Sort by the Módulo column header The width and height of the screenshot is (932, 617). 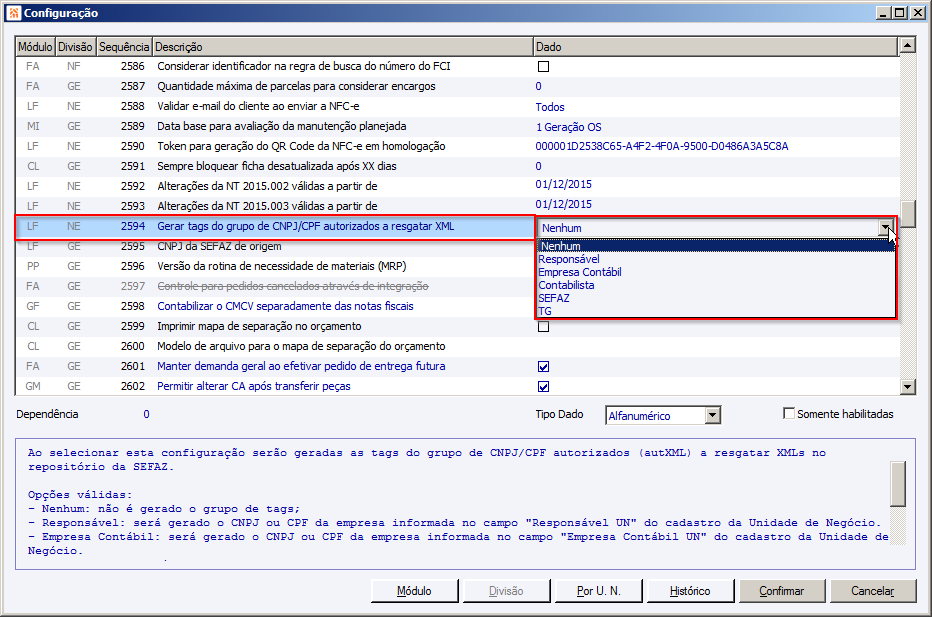click(35, 47)
